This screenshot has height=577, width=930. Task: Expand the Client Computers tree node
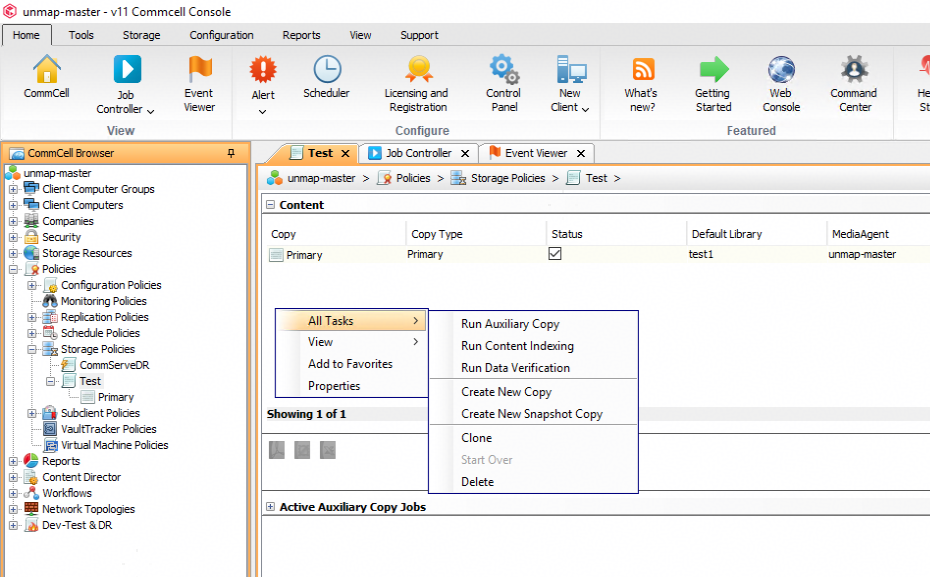click(13, 205)
